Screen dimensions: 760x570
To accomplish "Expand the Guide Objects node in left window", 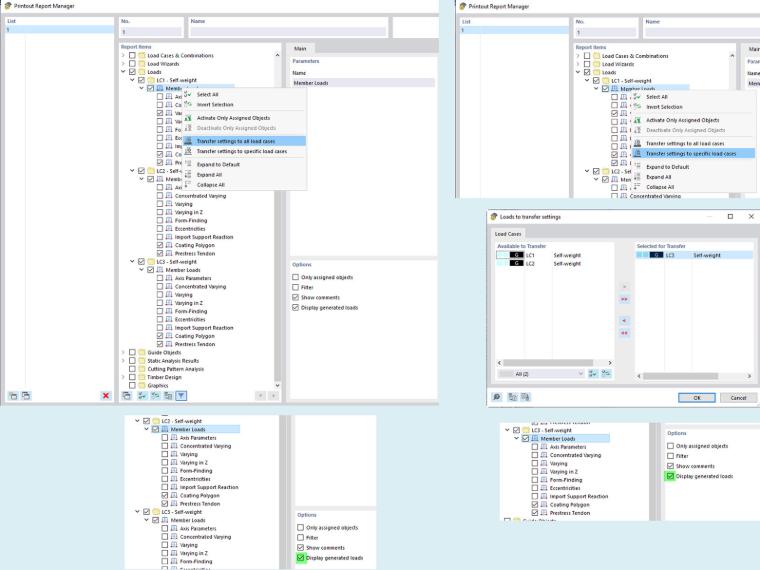I will pos(123,352).
